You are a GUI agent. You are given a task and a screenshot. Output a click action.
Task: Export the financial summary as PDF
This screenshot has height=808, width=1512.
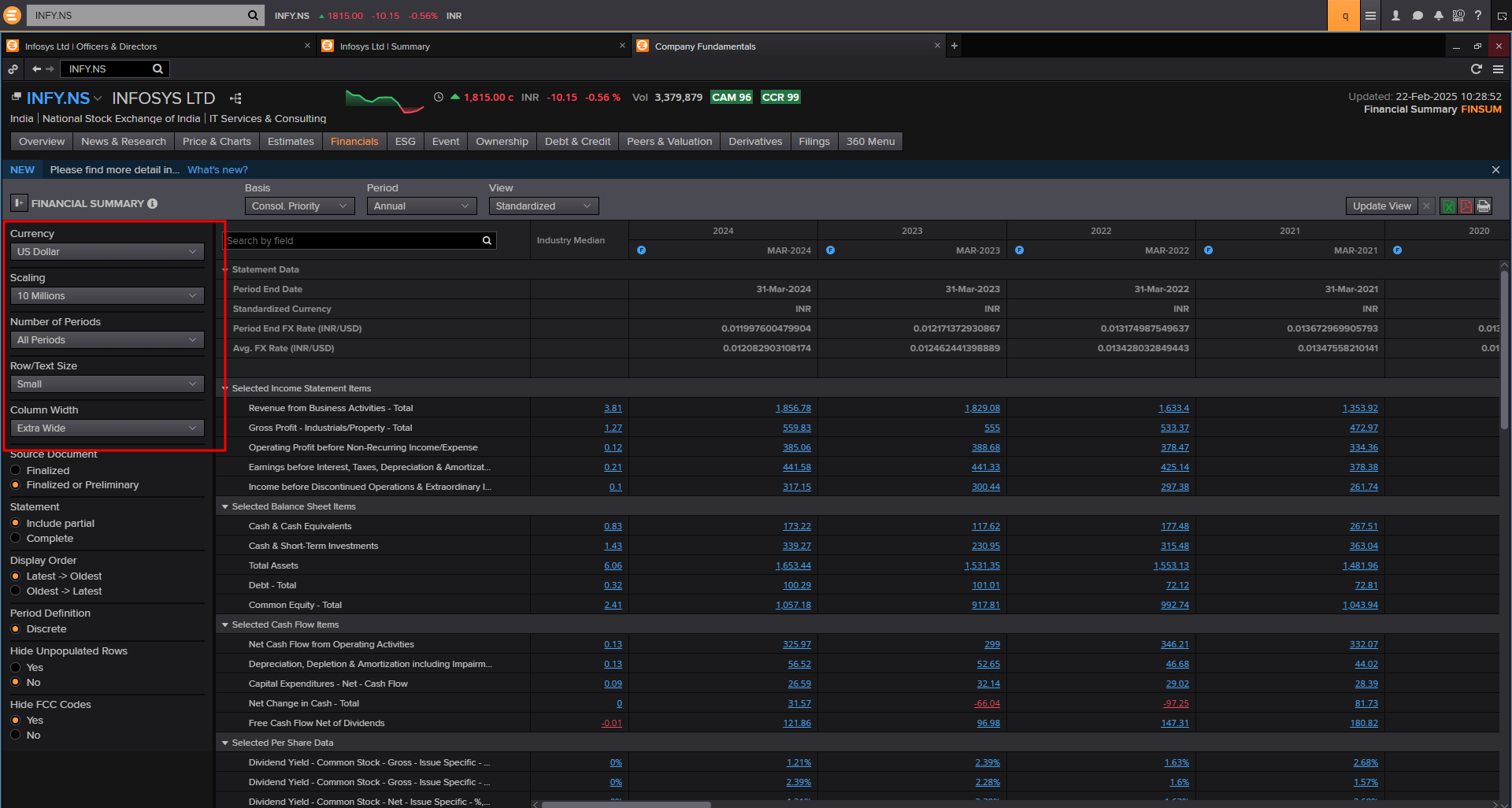1466,206
